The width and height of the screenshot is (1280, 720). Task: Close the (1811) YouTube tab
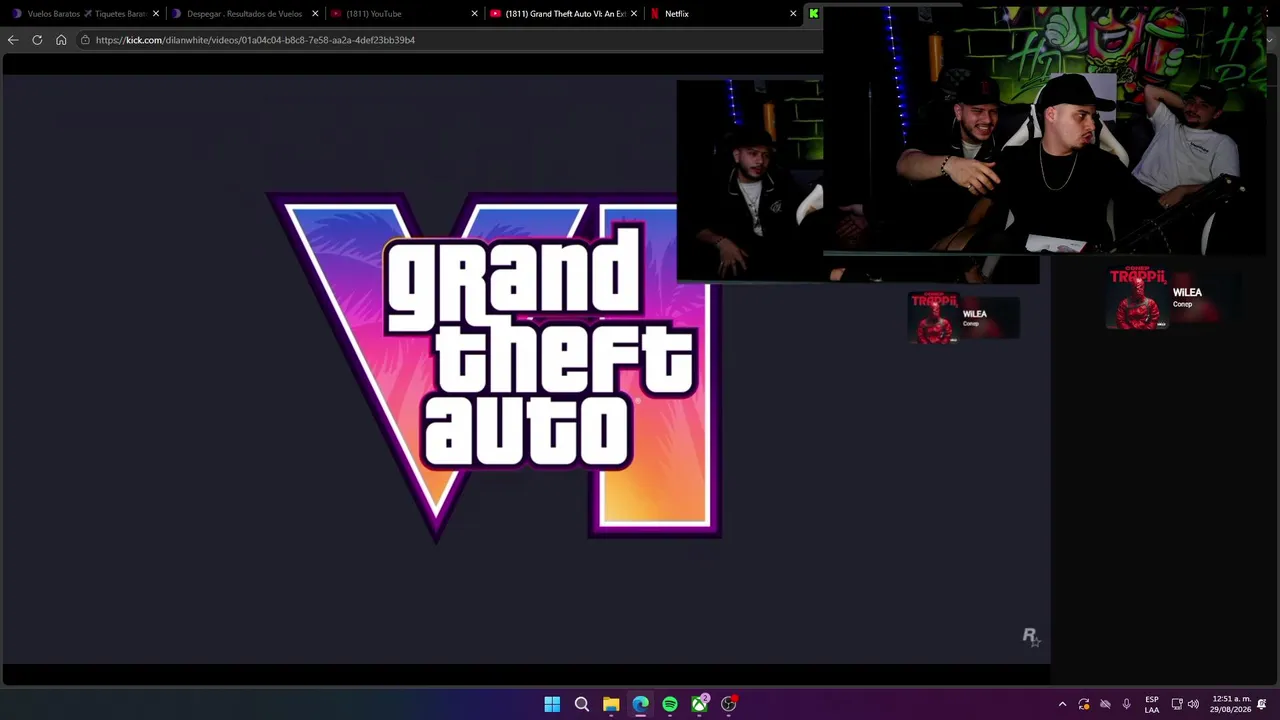(x=475, y=14)
